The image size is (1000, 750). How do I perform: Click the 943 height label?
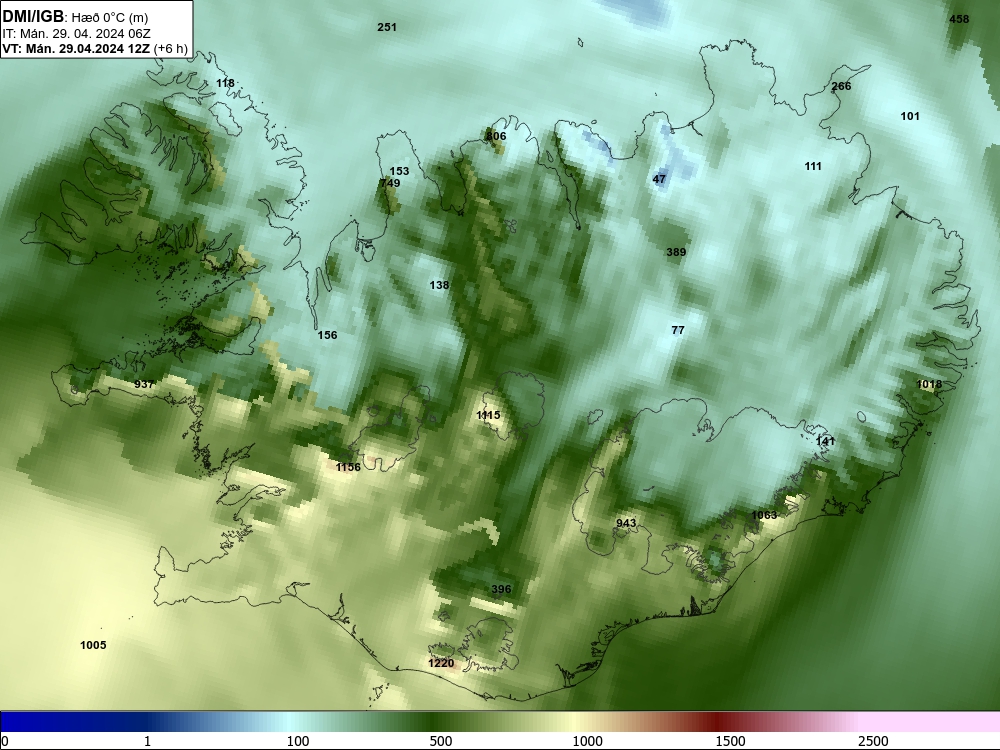point(626,523)
